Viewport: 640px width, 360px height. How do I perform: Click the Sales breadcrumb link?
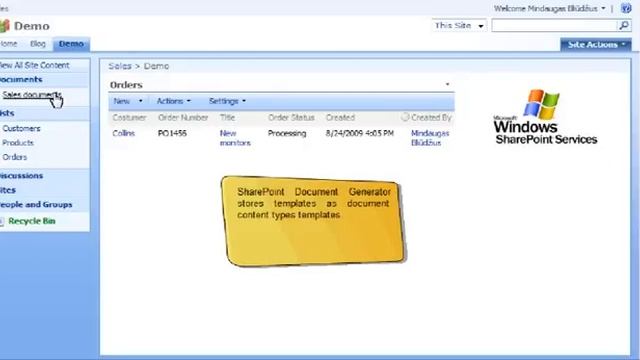pos(120,66)
